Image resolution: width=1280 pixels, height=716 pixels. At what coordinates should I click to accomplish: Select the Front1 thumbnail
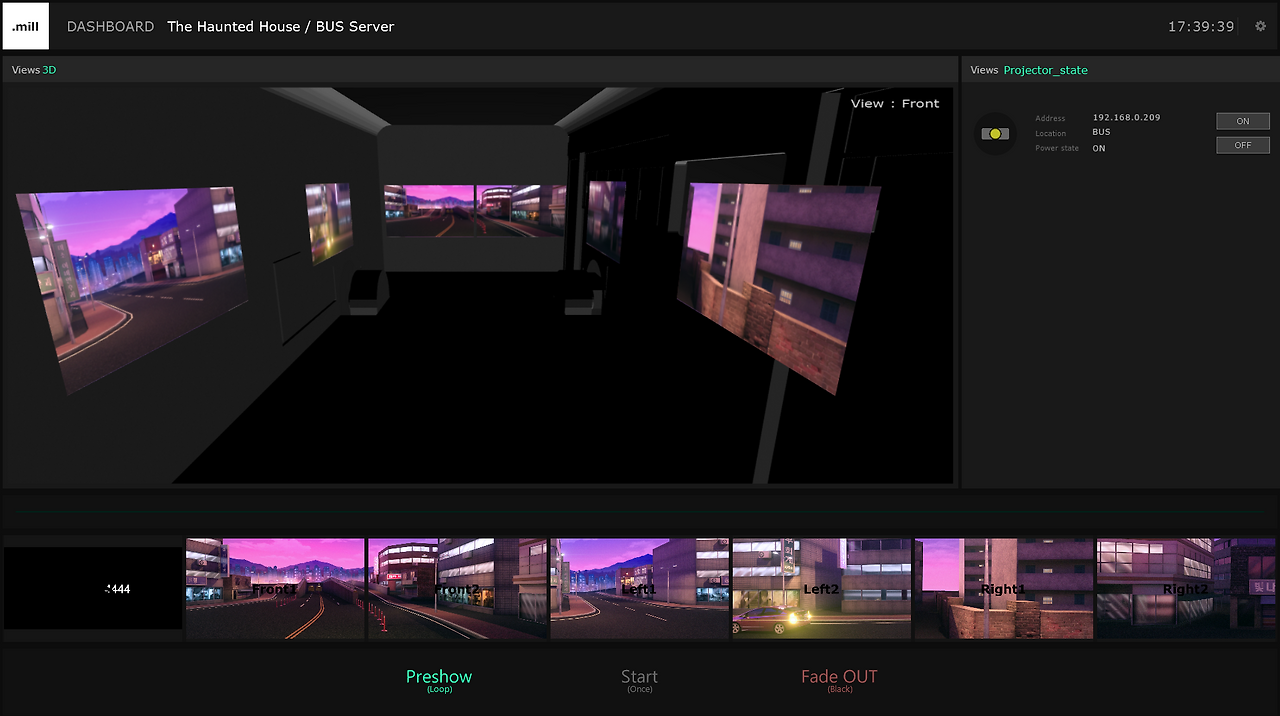click(275, 589)
